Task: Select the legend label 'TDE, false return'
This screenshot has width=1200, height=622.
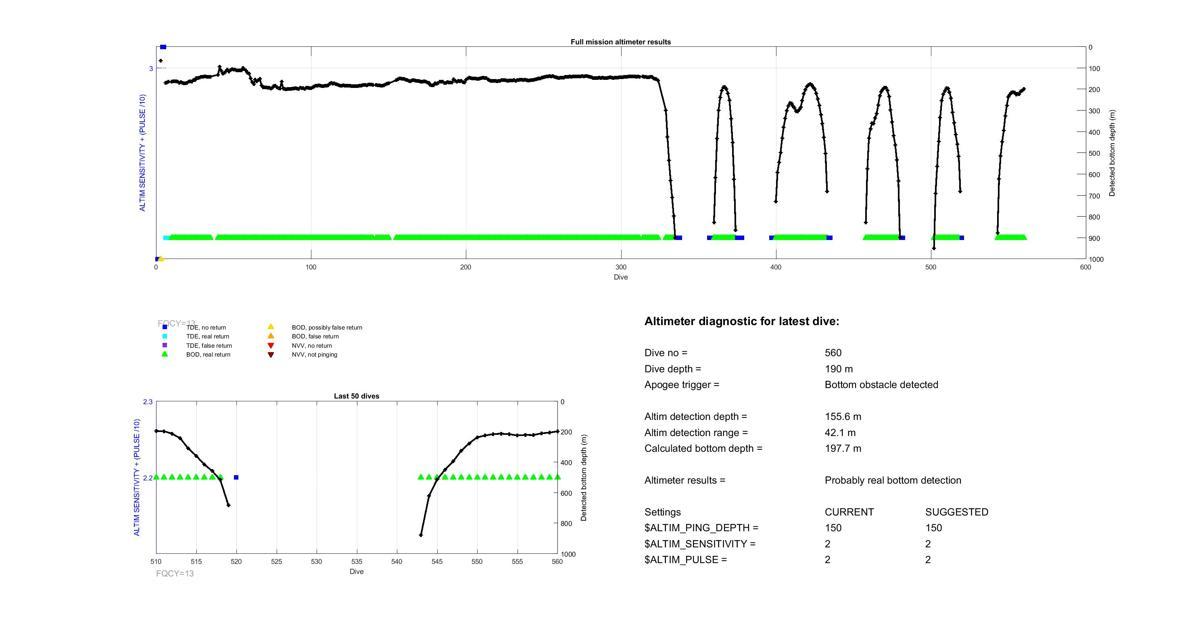Action: pos(208,345)
